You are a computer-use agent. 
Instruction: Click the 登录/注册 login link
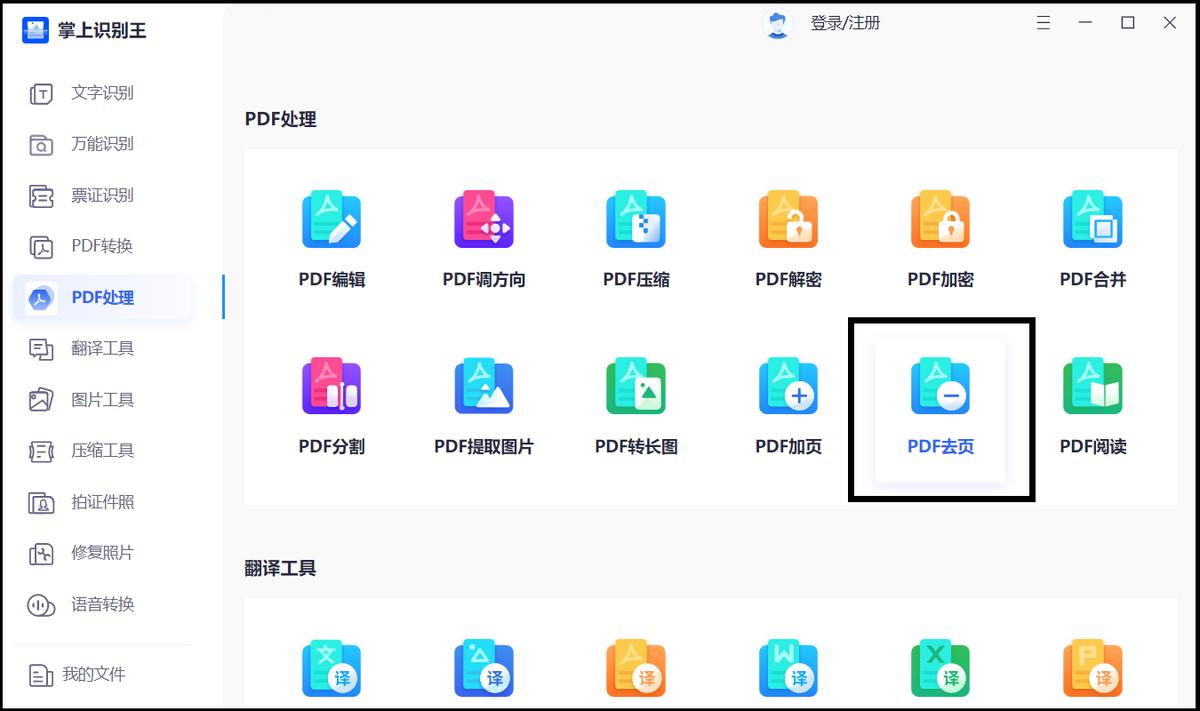coord(845,22)
